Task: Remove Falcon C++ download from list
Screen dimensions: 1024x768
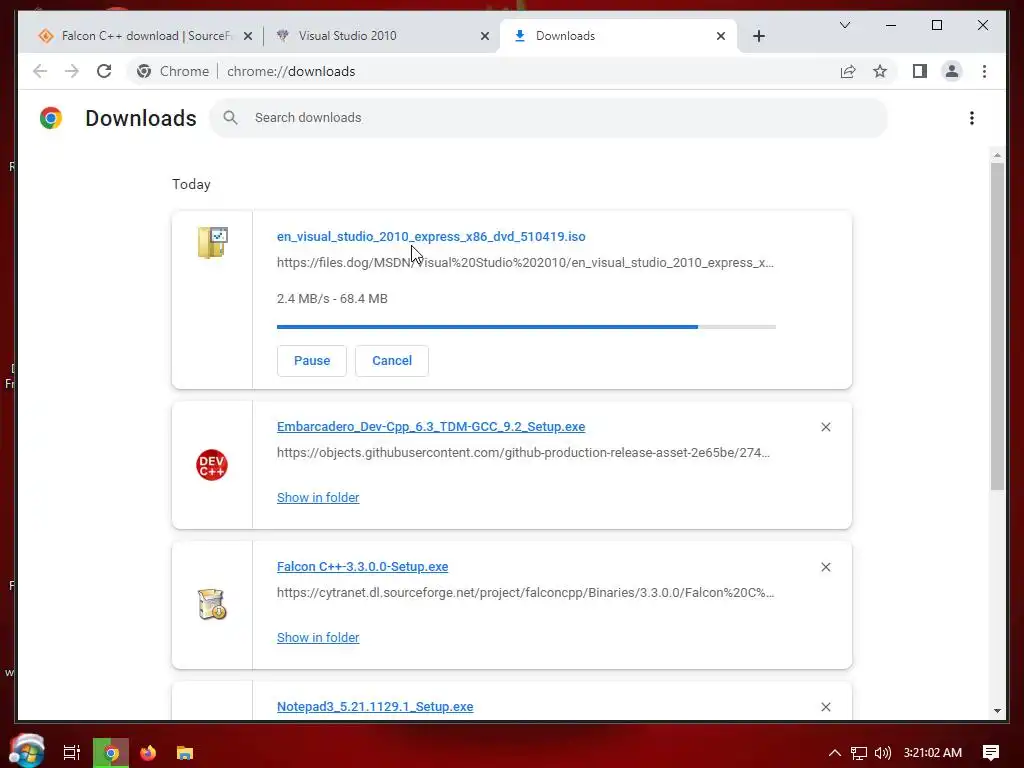Action: (825, 567)
